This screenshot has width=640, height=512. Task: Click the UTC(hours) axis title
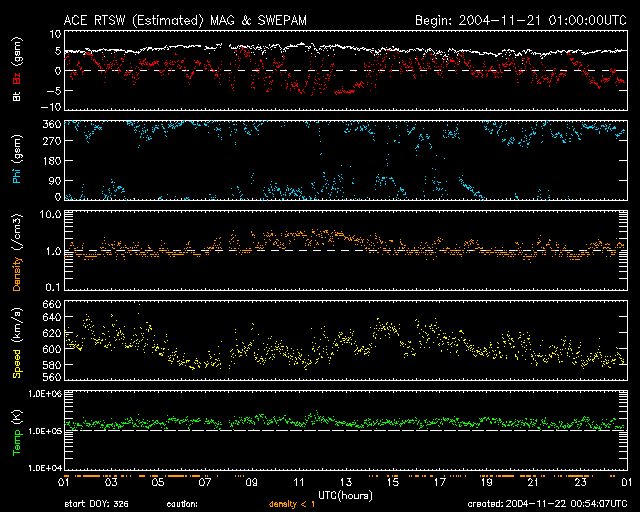[348, 494]
